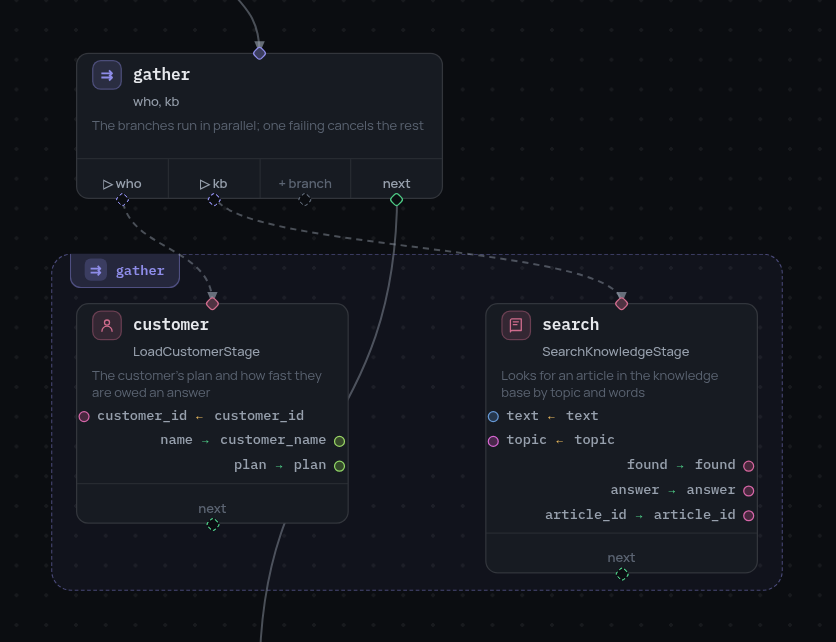Click the customer_name output port circle

pyautogui.click(x=339, y=441)
